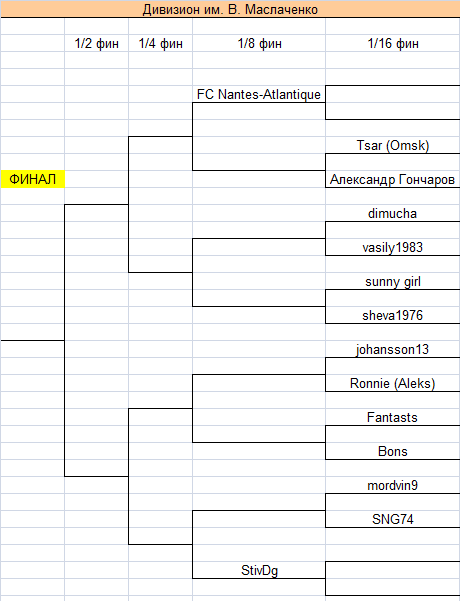Select the Ronnie (Aleks) cell
Viewport: 460px width, 601px height.
coord(393,383)
